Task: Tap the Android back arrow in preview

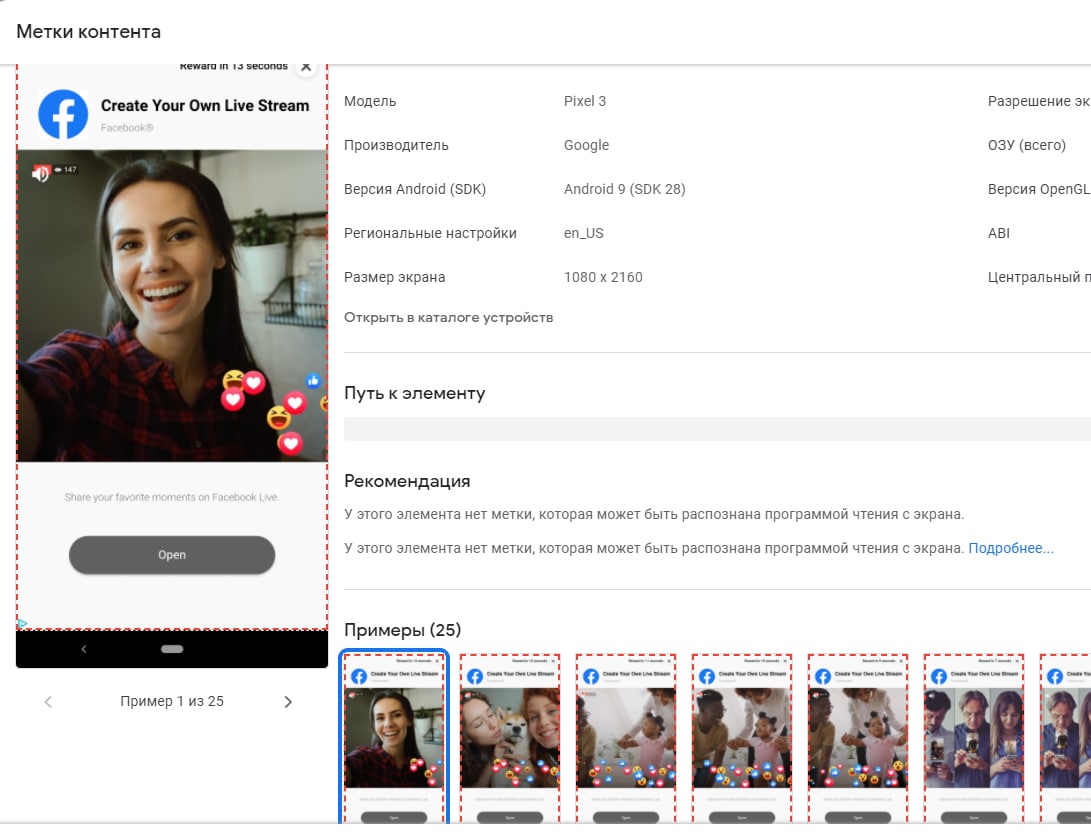Action: [83, 649]
